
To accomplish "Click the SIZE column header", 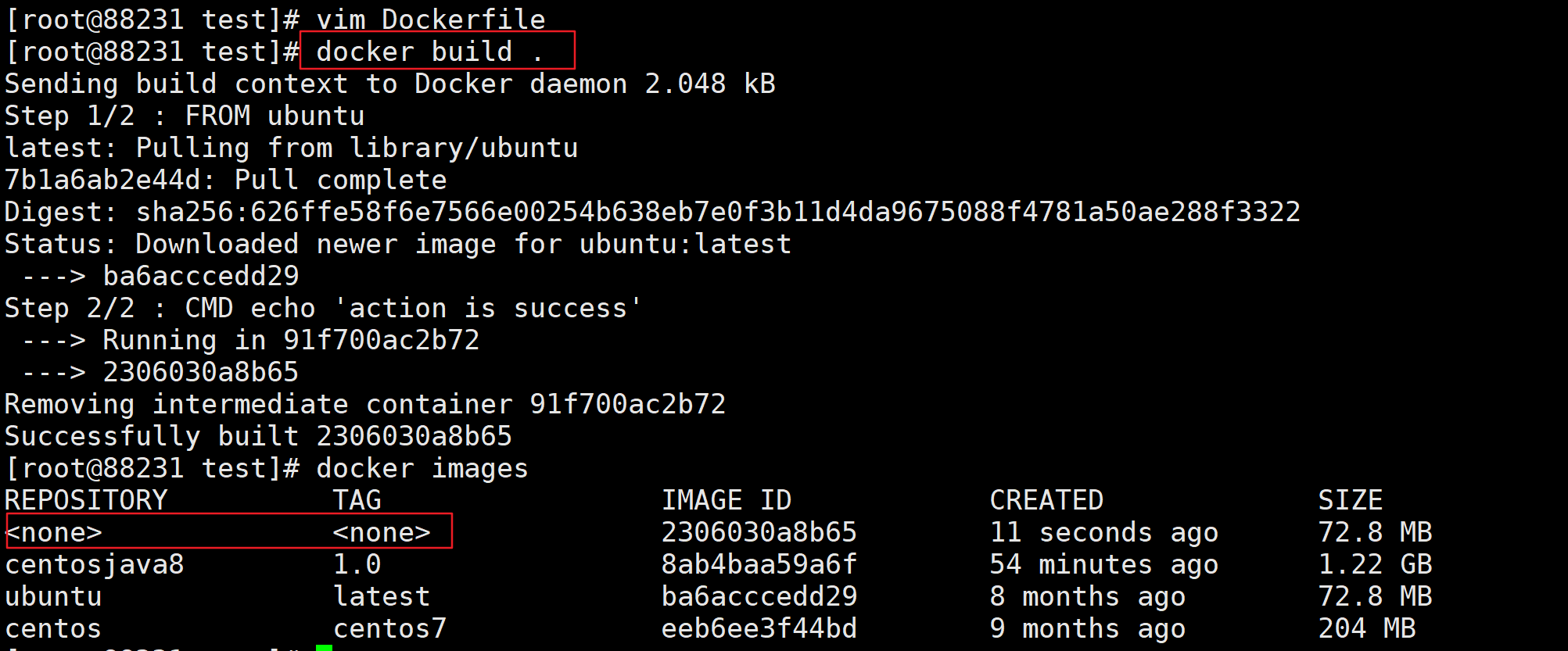I will pos(1350,500).
